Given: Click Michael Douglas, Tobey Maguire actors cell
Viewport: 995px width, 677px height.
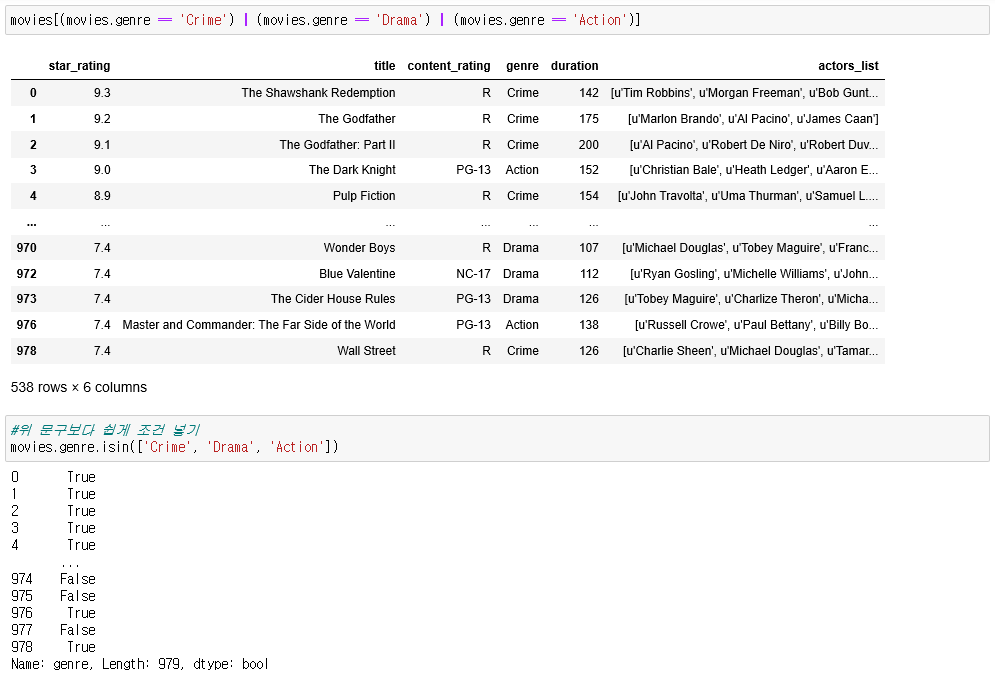Looking at the screenshot, I should click(x=750, y=248).
